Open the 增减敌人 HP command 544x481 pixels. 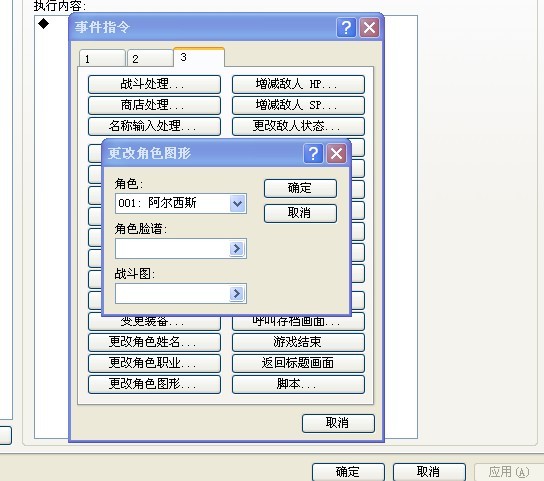[298, 84]
